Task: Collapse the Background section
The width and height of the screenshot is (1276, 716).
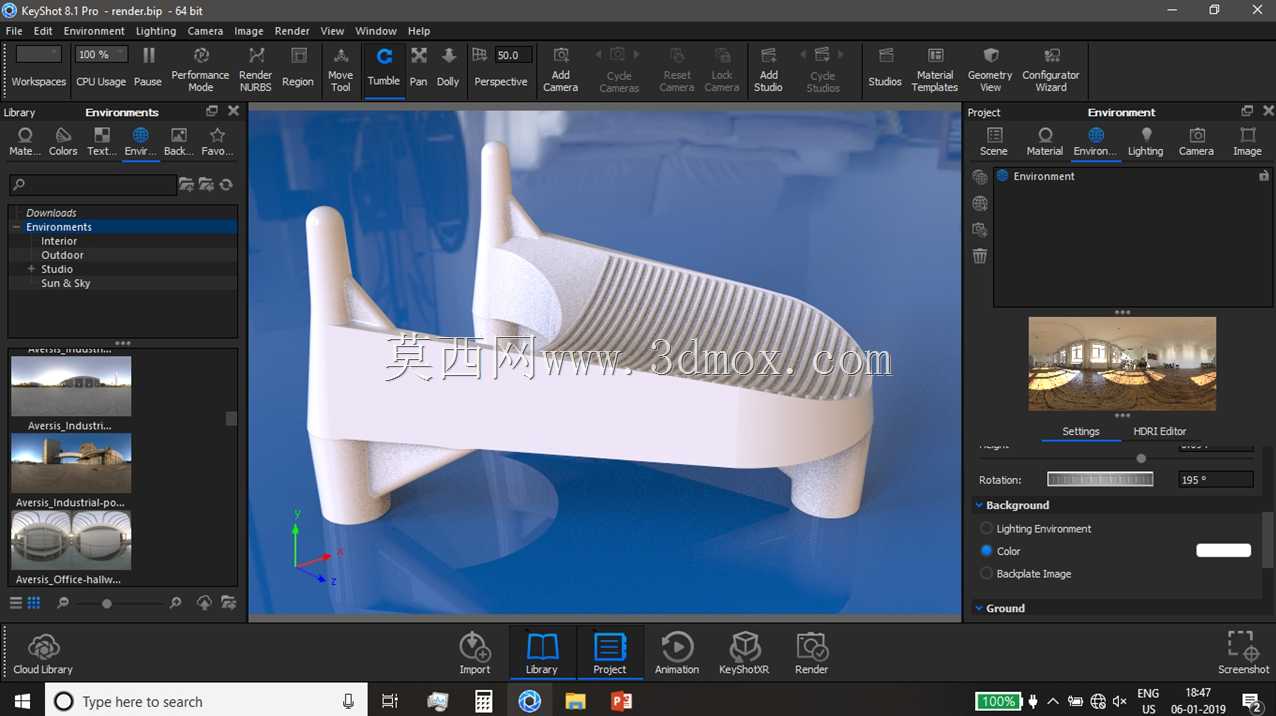Action: tap(979, 505)
